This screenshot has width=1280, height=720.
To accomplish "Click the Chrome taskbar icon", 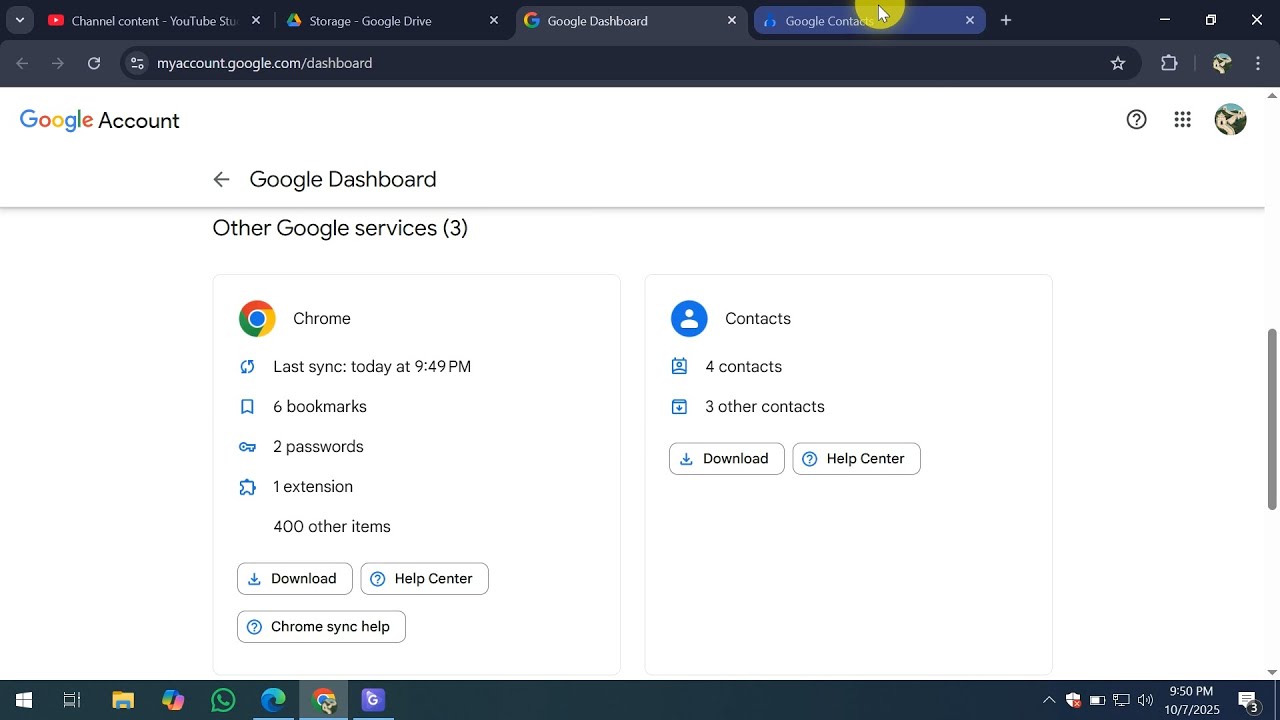I will tap(324, 700).
